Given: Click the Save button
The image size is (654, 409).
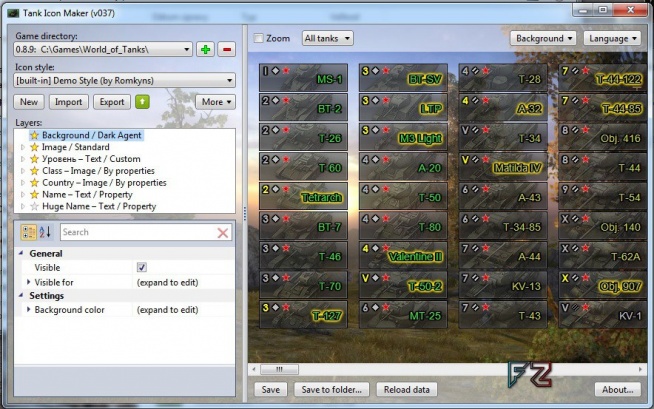Looking at the screenshot, I should coord(271,389).
